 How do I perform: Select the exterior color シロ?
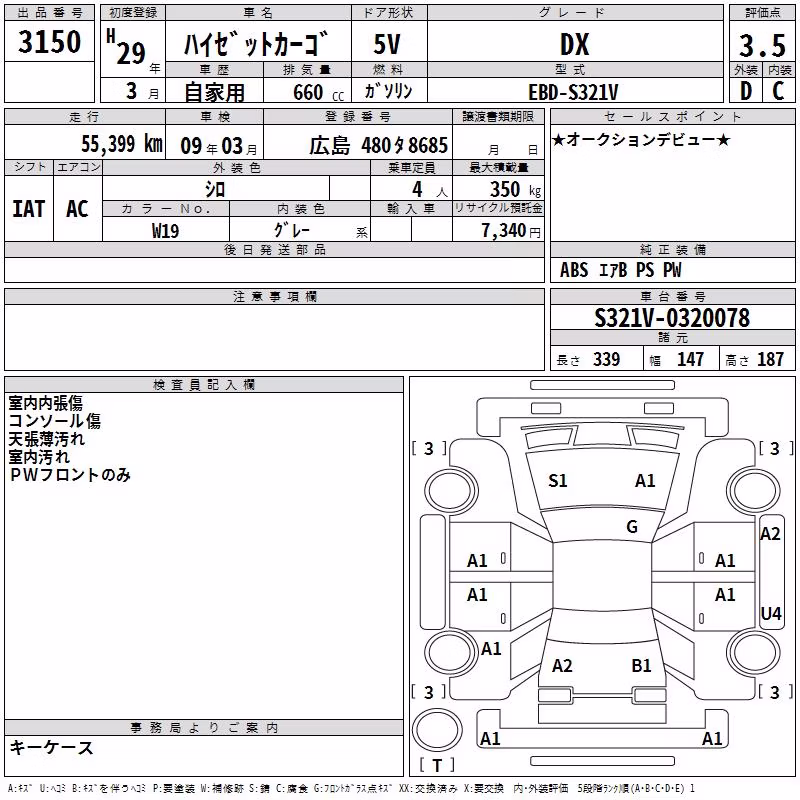(x=215, y=190)
